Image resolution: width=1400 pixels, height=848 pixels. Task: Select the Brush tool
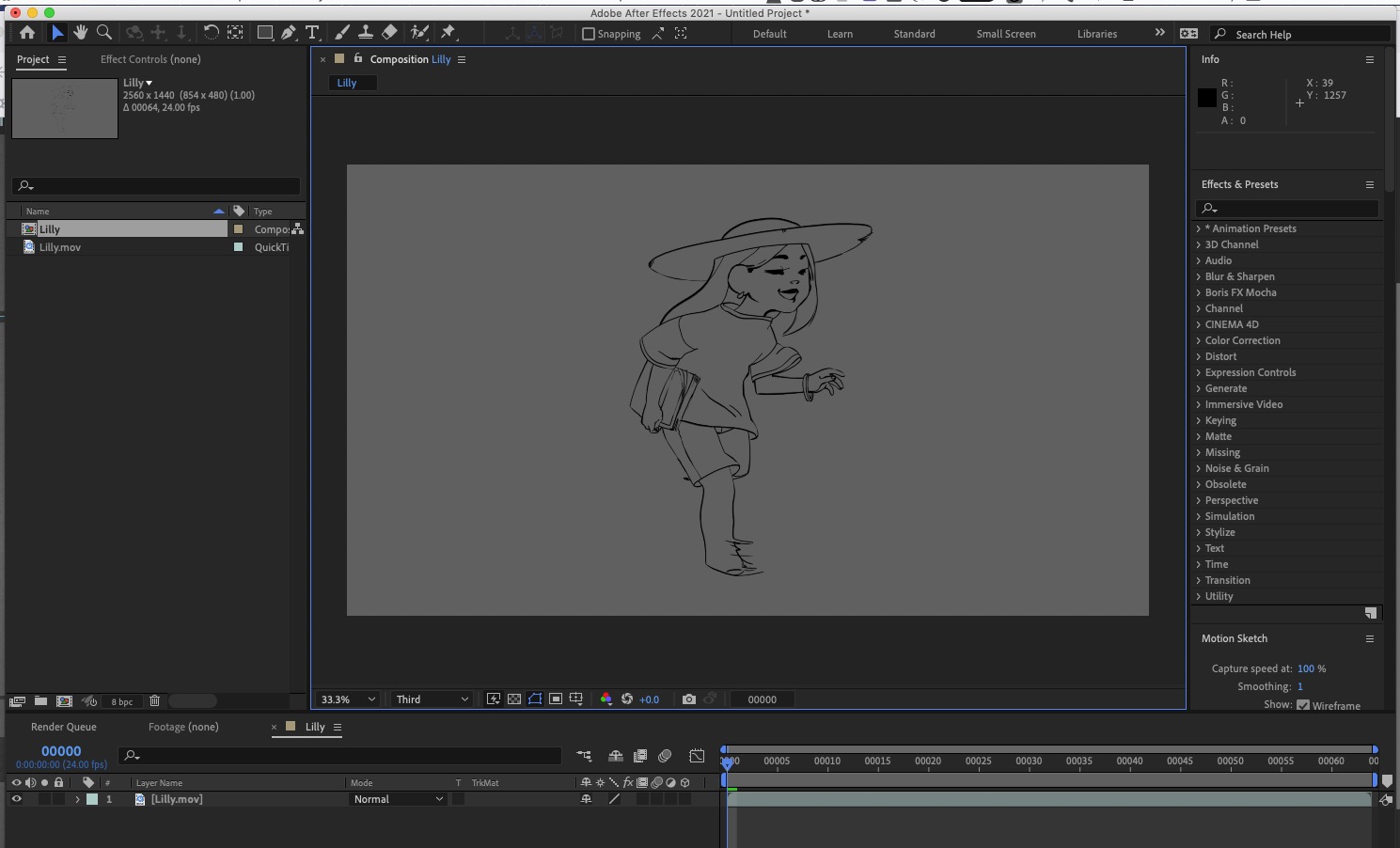coord(342,33)
